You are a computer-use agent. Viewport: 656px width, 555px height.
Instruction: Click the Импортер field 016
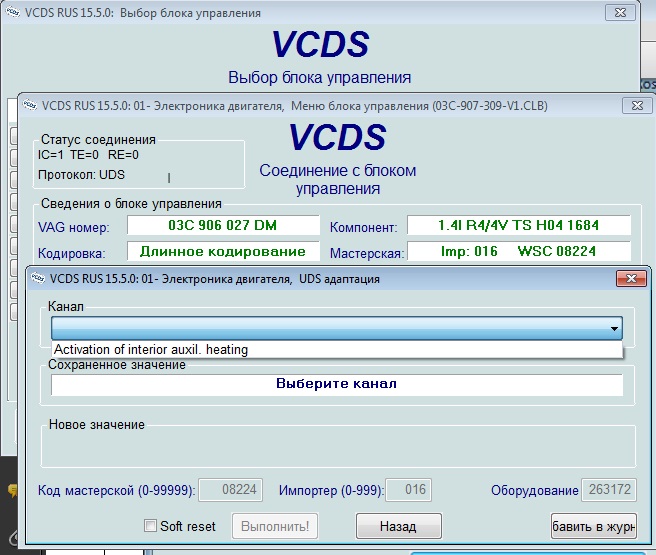click(408, 490)
